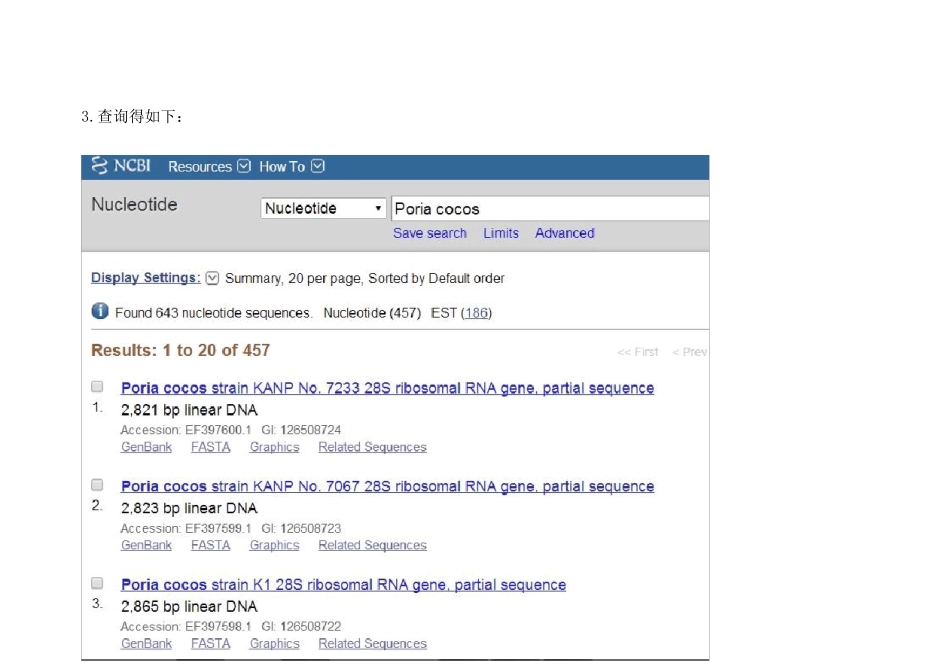Click 'Accession: EF397600.1' text
The height and width of the screenshot is (672, 950).
[x=186, y=430]
